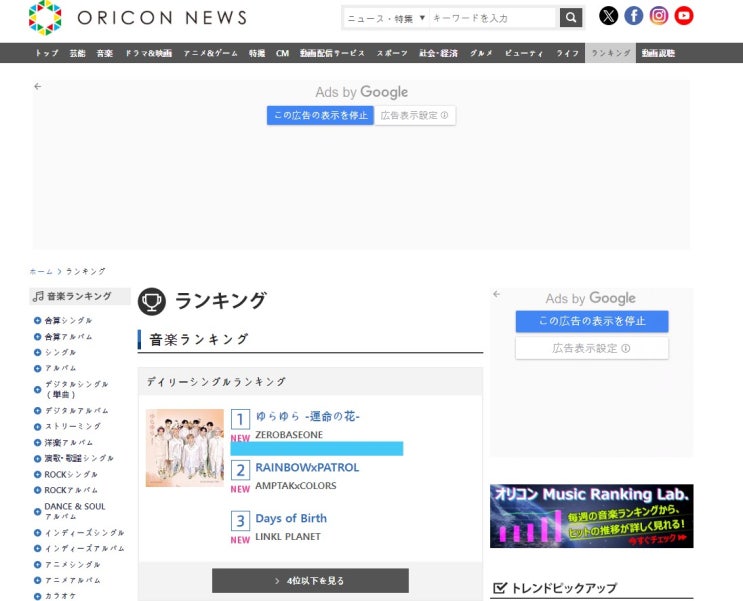Open DANCE & SOUL アルバム ranking link

(75, 511)
